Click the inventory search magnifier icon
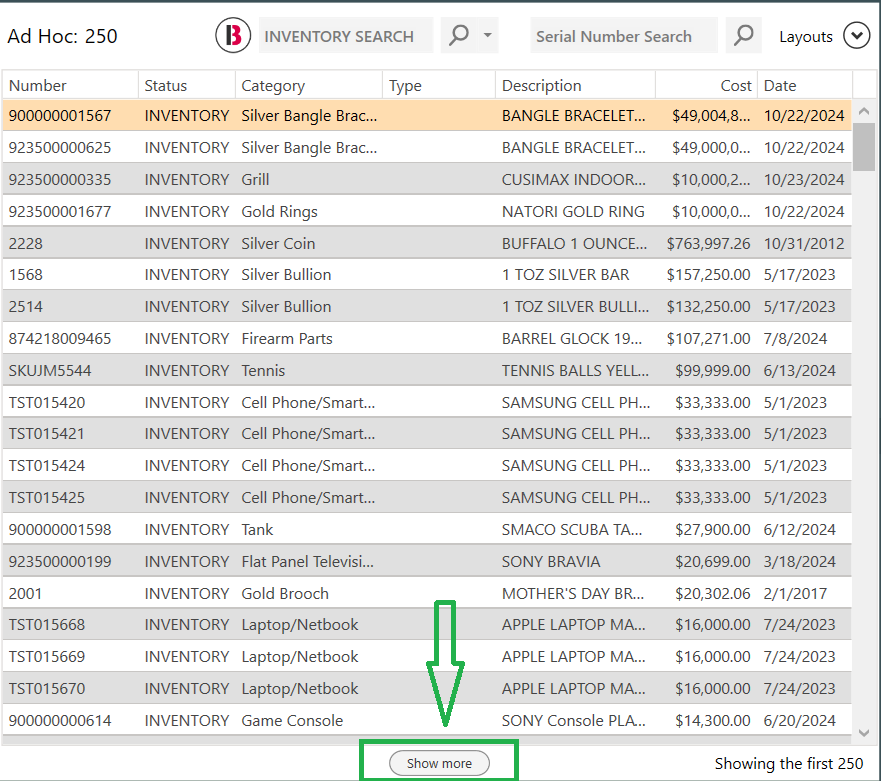Image resolution: width=881 pixels, height=781 pixels. [459, 35]
